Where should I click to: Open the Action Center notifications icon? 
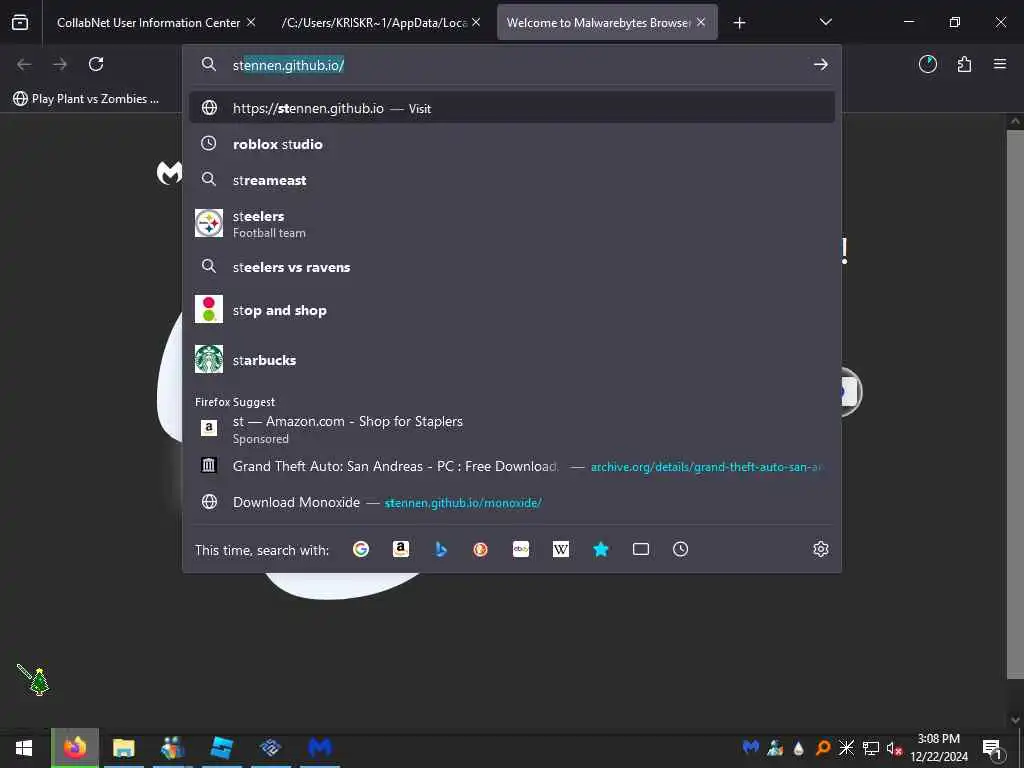992,749
